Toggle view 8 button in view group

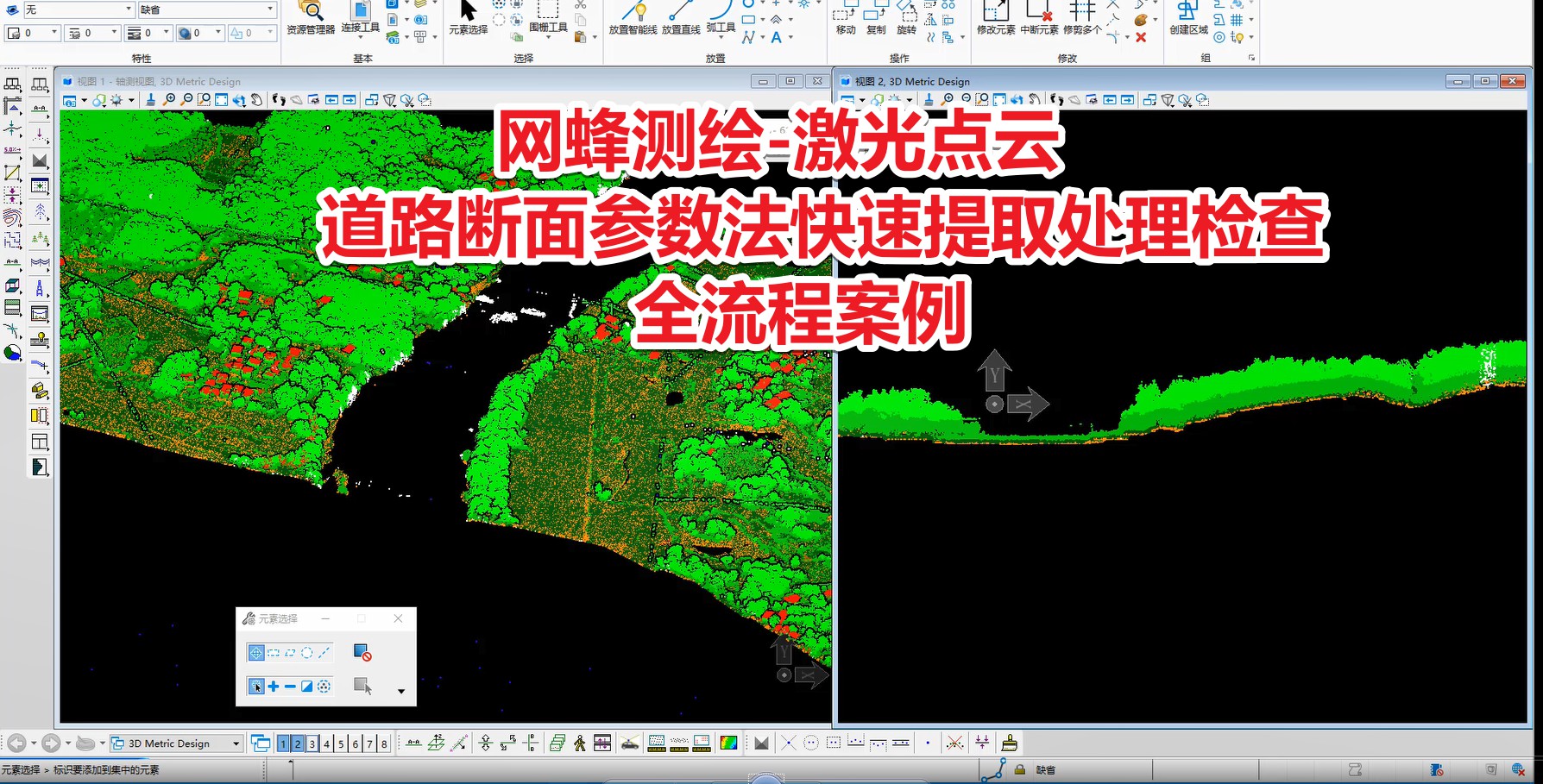(x=384, y=743)
